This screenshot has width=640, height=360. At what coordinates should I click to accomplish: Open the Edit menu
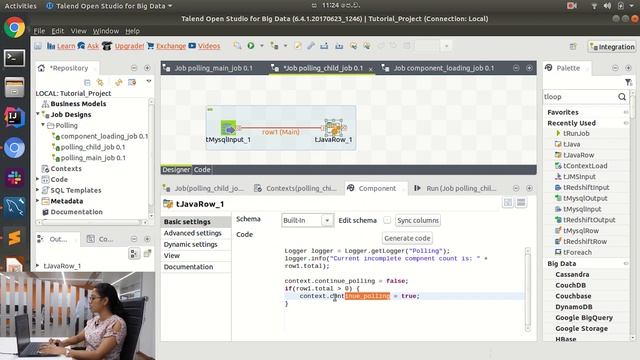pos(58,31)
